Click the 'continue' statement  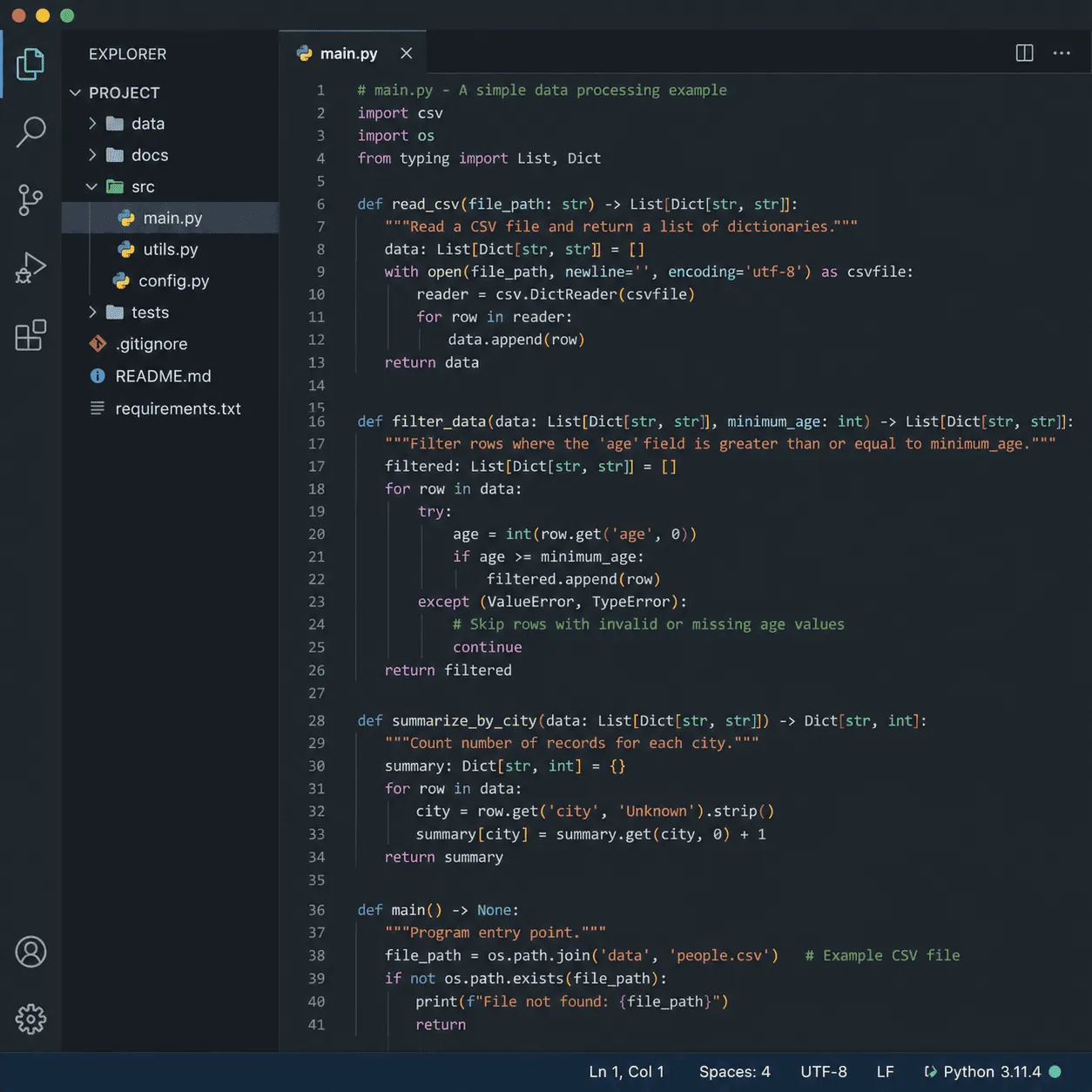(x=487, y=647)
